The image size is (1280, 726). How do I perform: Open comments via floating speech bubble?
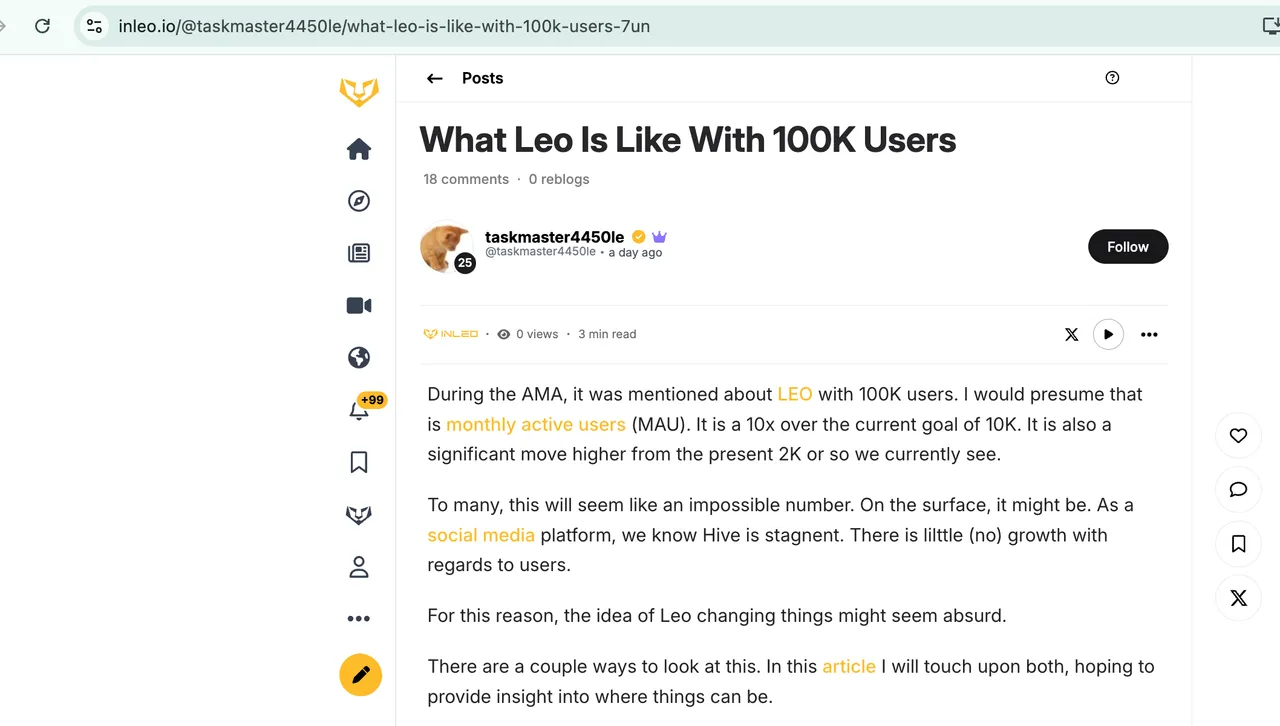click(1238, 489)
